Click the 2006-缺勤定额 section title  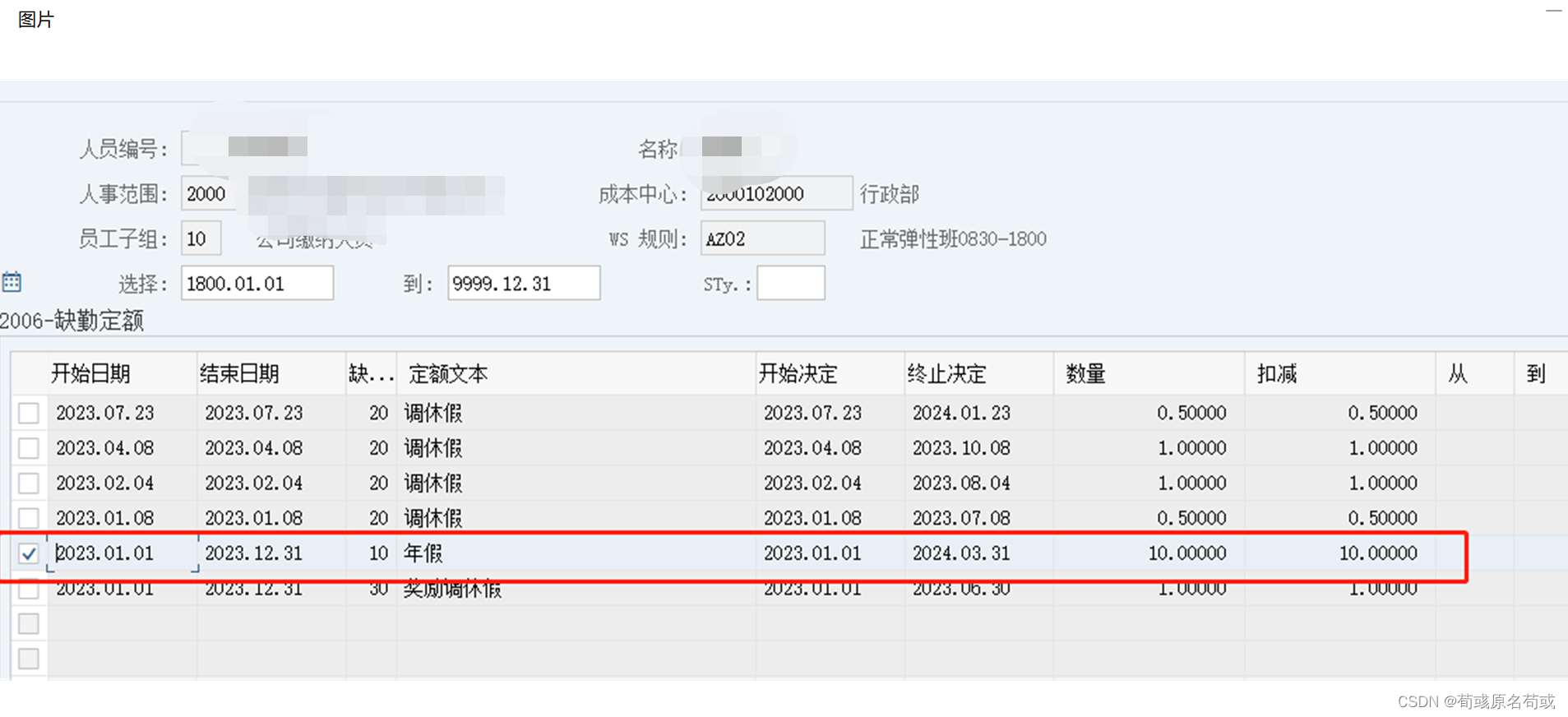(x=72, y=321)
